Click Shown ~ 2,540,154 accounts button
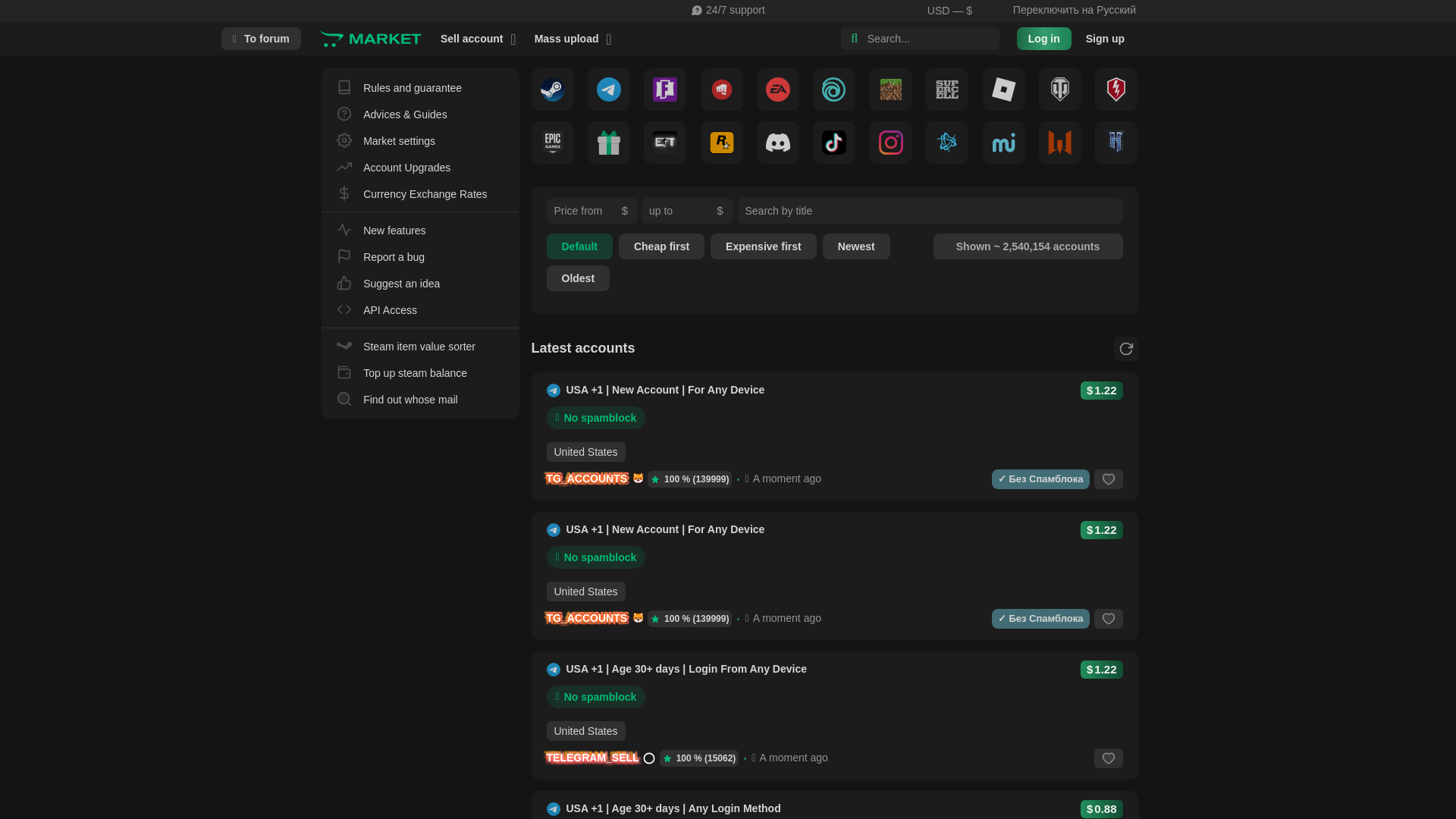 tap(1028, 246)
